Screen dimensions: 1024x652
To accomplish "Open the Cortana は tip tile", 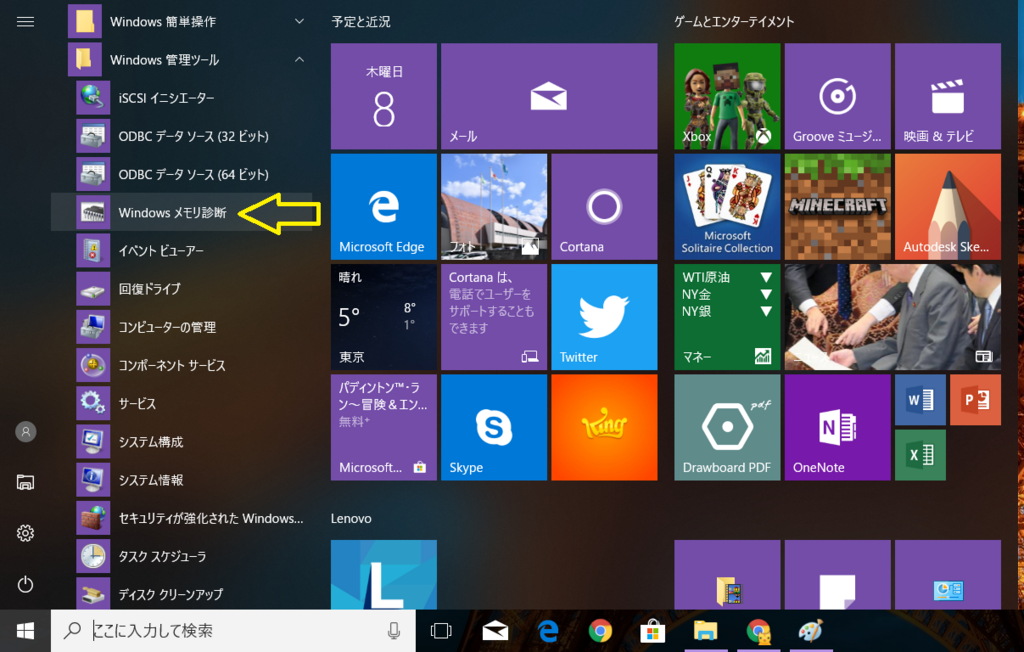I will pos(494,317).
